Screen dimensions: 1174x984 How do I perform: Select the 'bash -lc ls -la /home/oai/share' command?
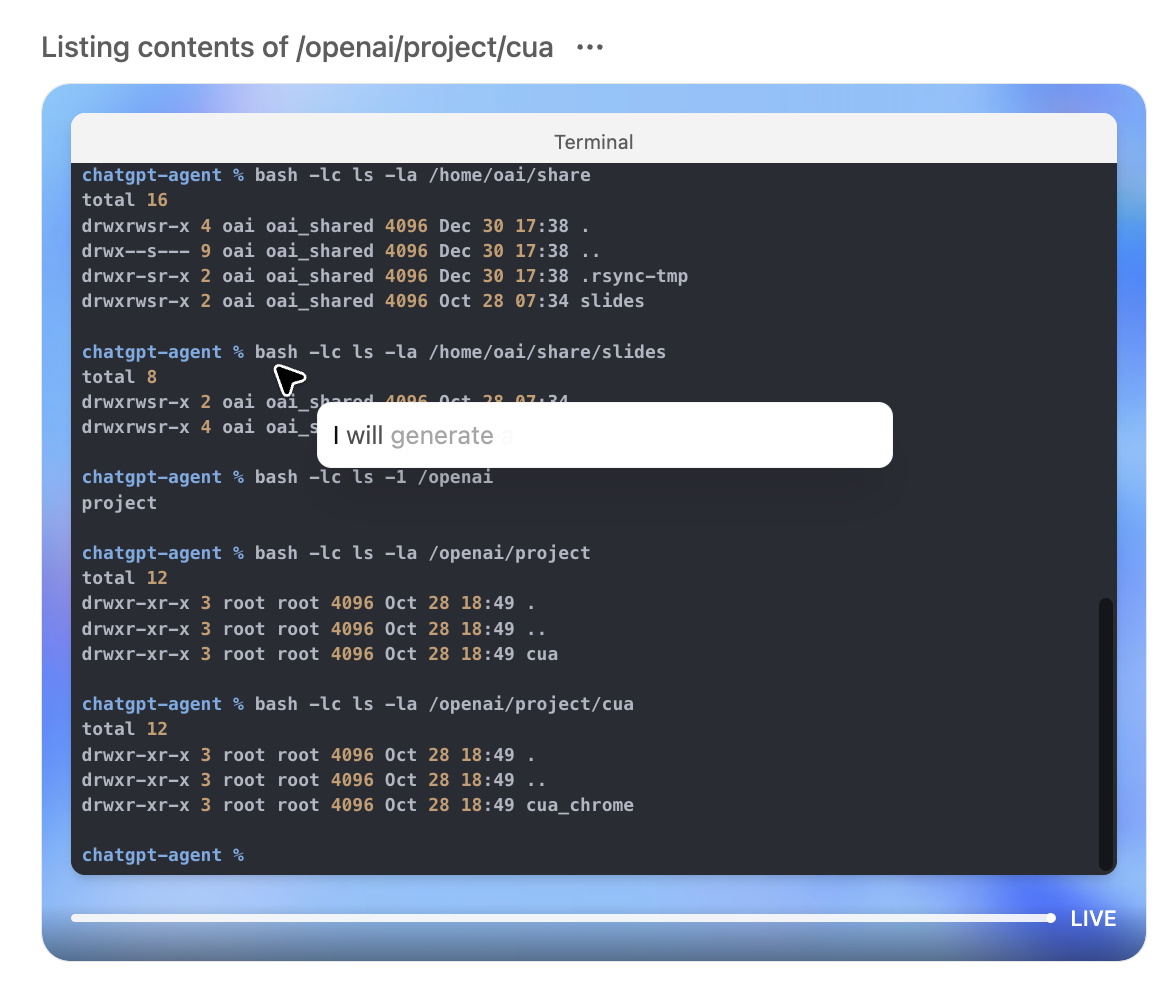(422, 174)
